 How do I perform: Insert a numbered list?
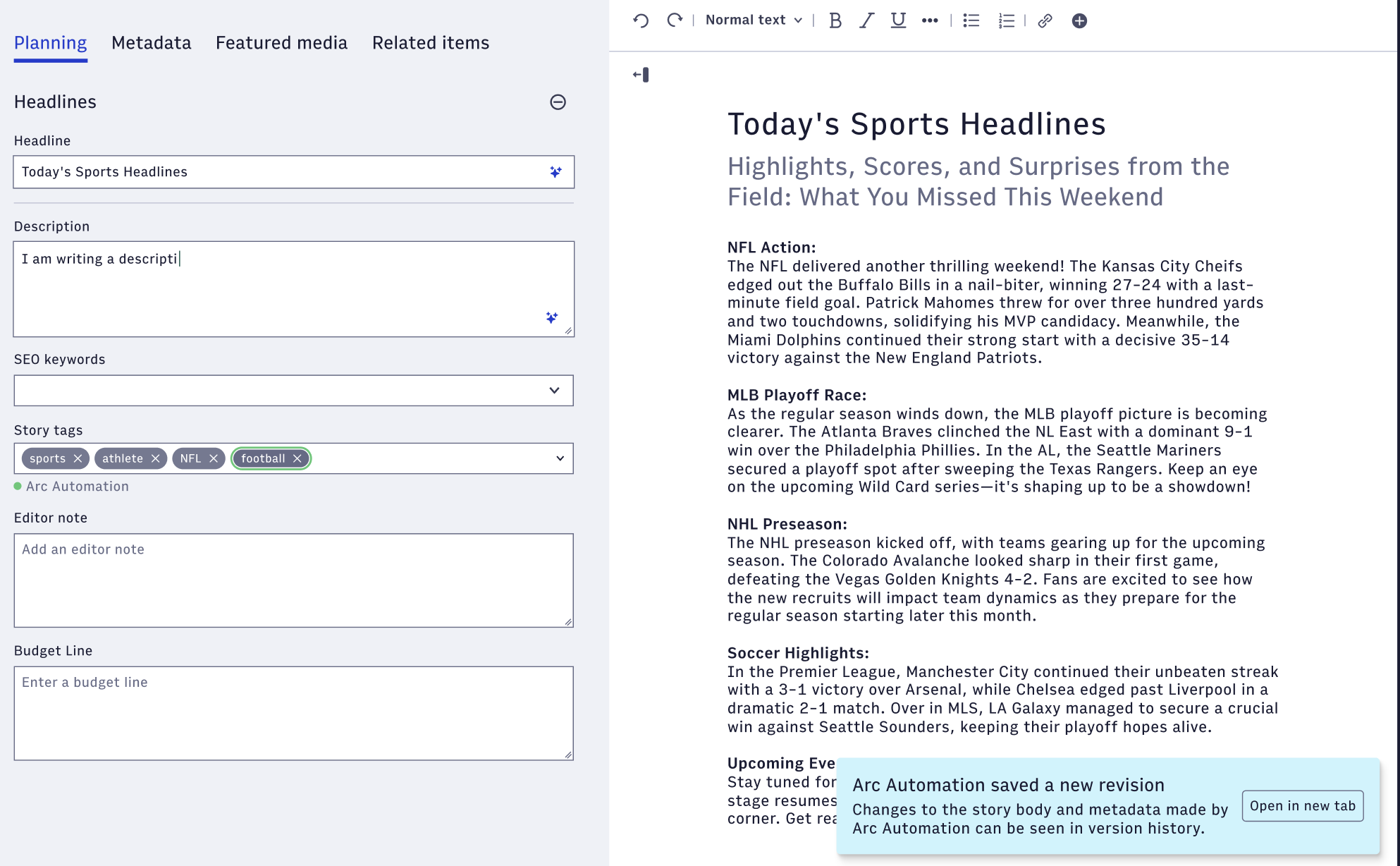click(x=1006, y=20)
